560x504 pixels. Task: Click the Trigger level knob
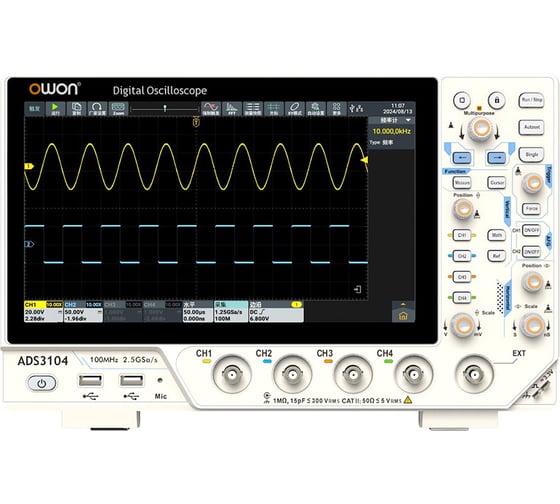[x=533, y=183]
